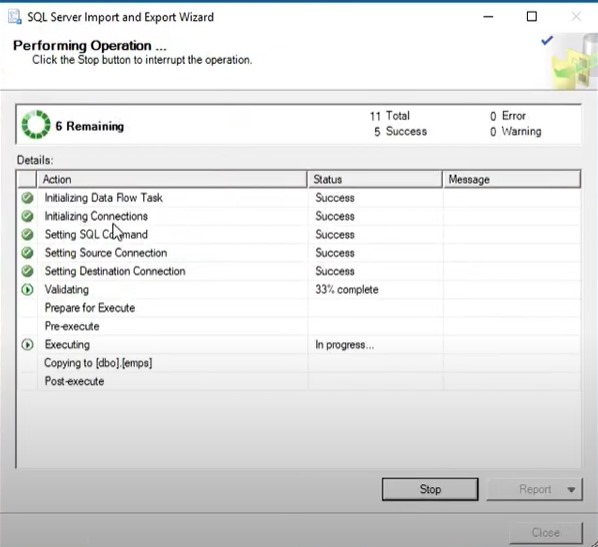Click the 11 Total counter
The width and height of the screenshot is (598, 547).
pyautogui.click(x=390, y=116)
